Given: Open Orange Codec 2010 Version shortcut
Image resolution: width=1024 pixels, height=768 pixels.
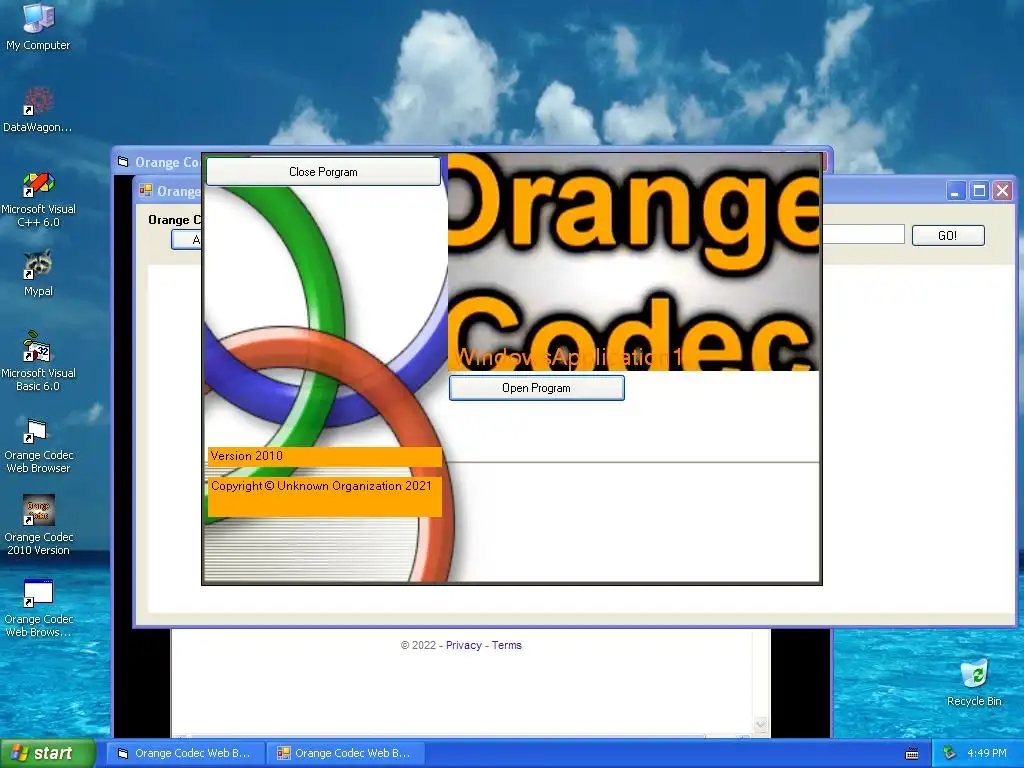Looking at the screenshot, I should (x=38, y=526).
